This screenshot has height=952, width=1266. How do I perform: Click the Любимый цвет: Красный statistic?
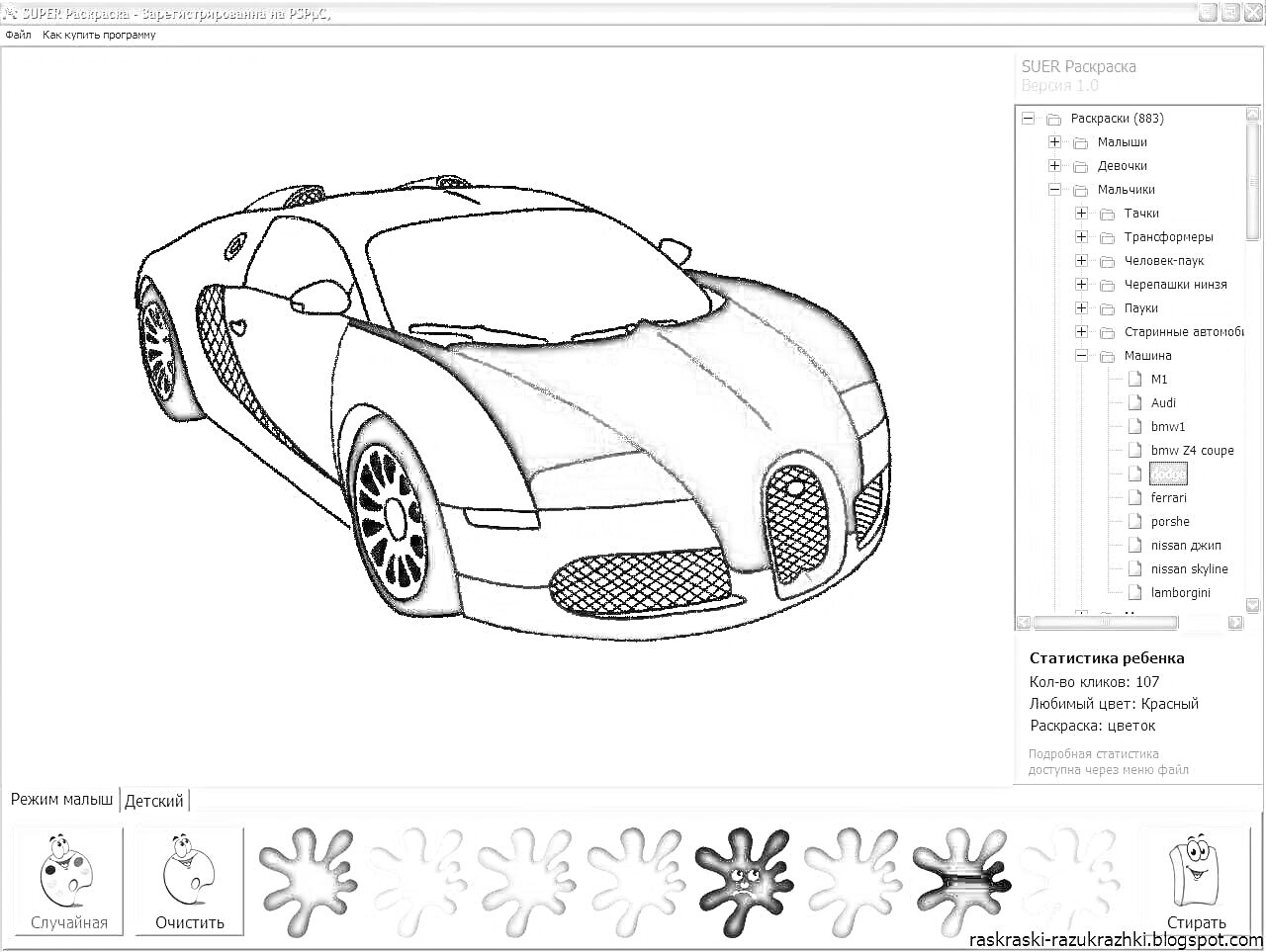pos(1114,704)
